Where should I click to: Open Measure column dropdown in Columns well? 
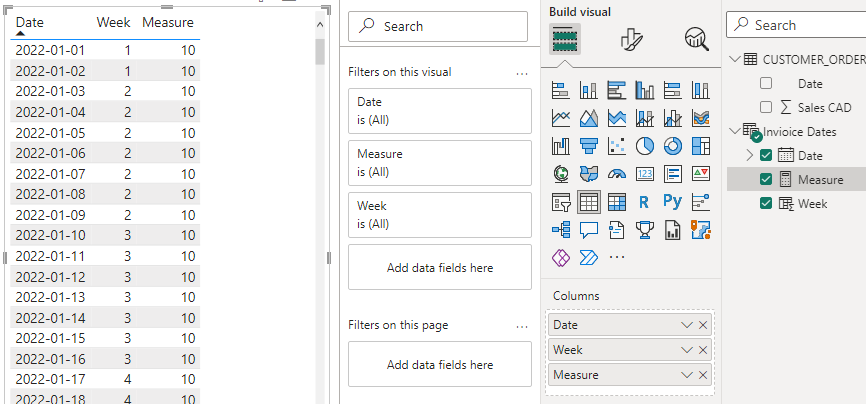[687, 375]
